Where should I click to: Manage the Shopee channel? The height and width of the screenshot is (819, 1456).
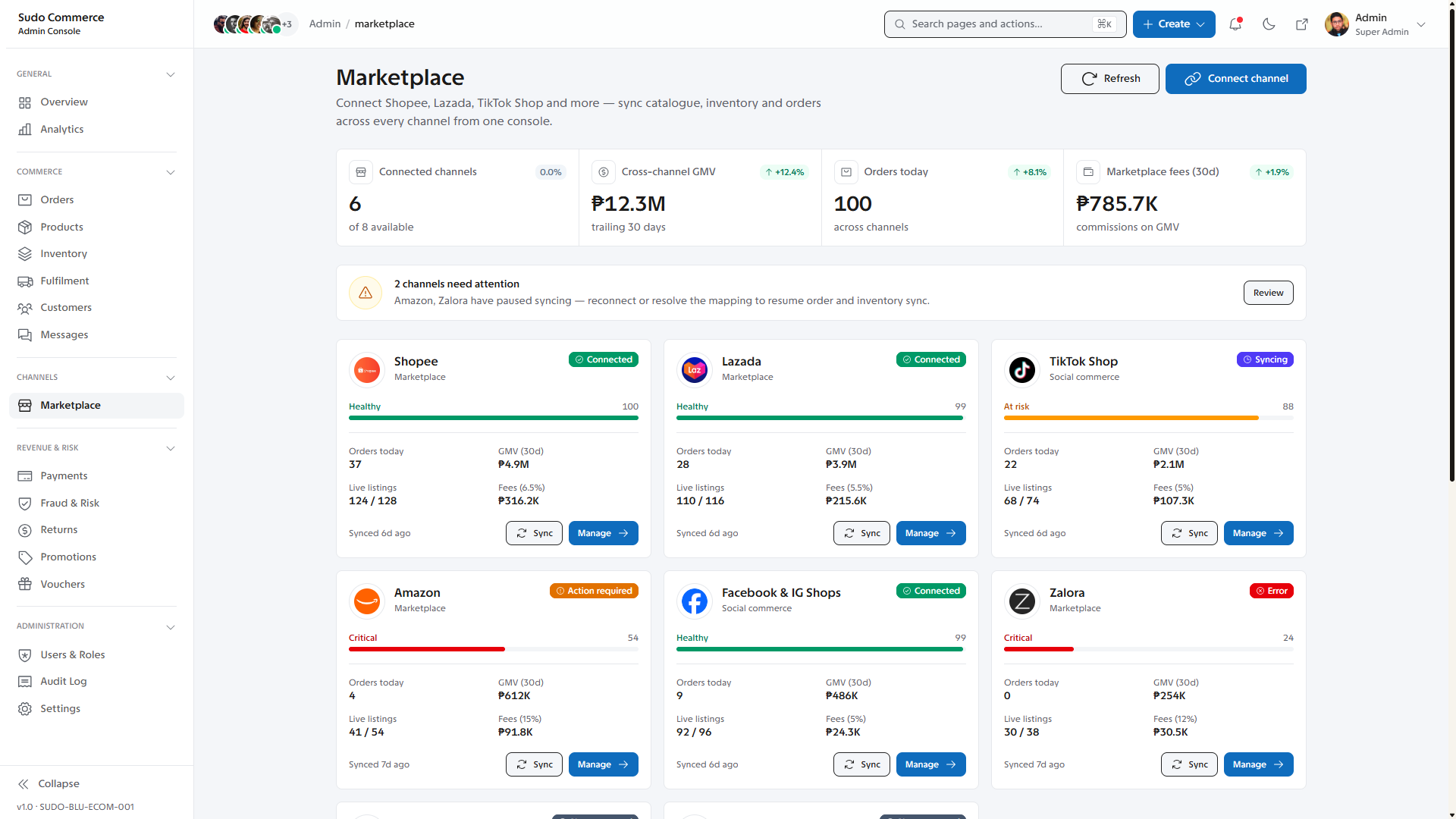pos(603,533)
